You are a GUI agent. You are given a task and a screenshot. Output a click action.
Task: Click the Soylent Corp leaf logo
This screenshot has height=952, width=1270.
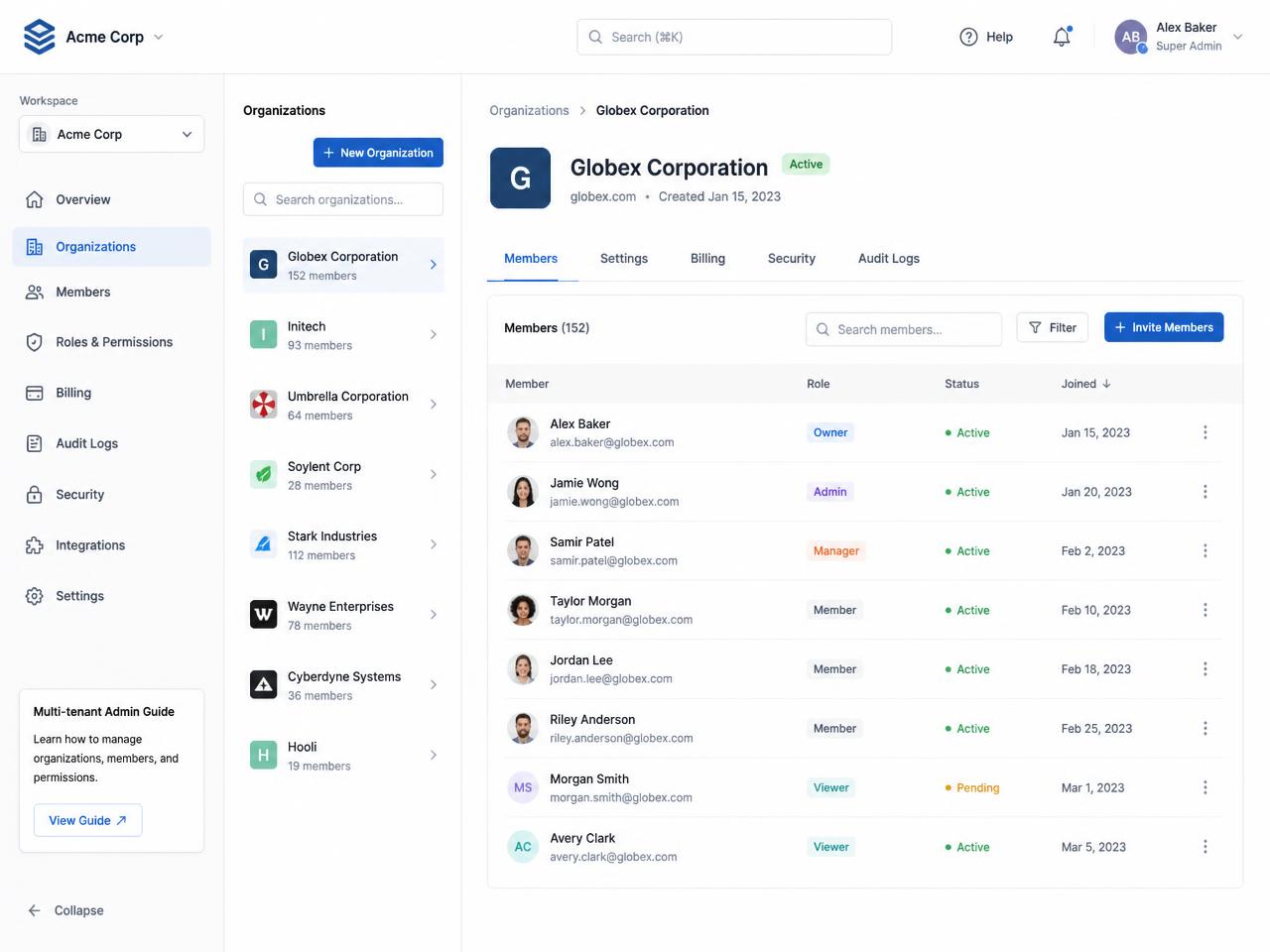[x=263, y=475]
